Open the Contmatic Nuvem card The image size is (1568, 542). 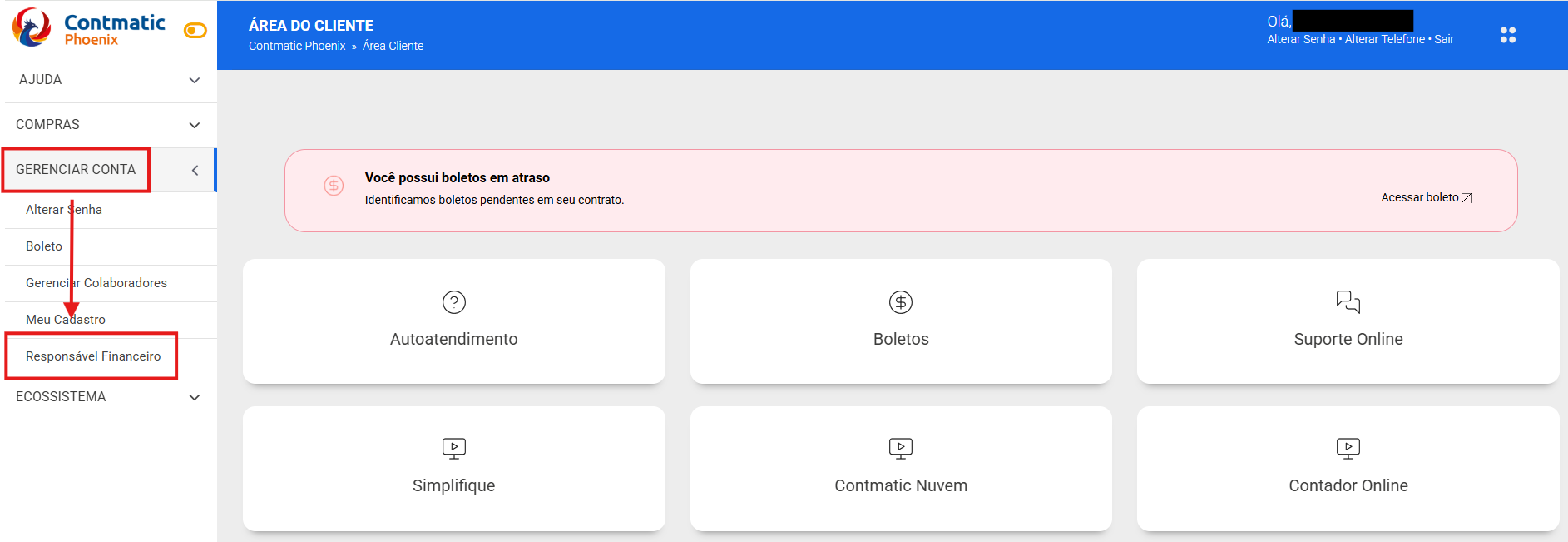click(901, 469)
